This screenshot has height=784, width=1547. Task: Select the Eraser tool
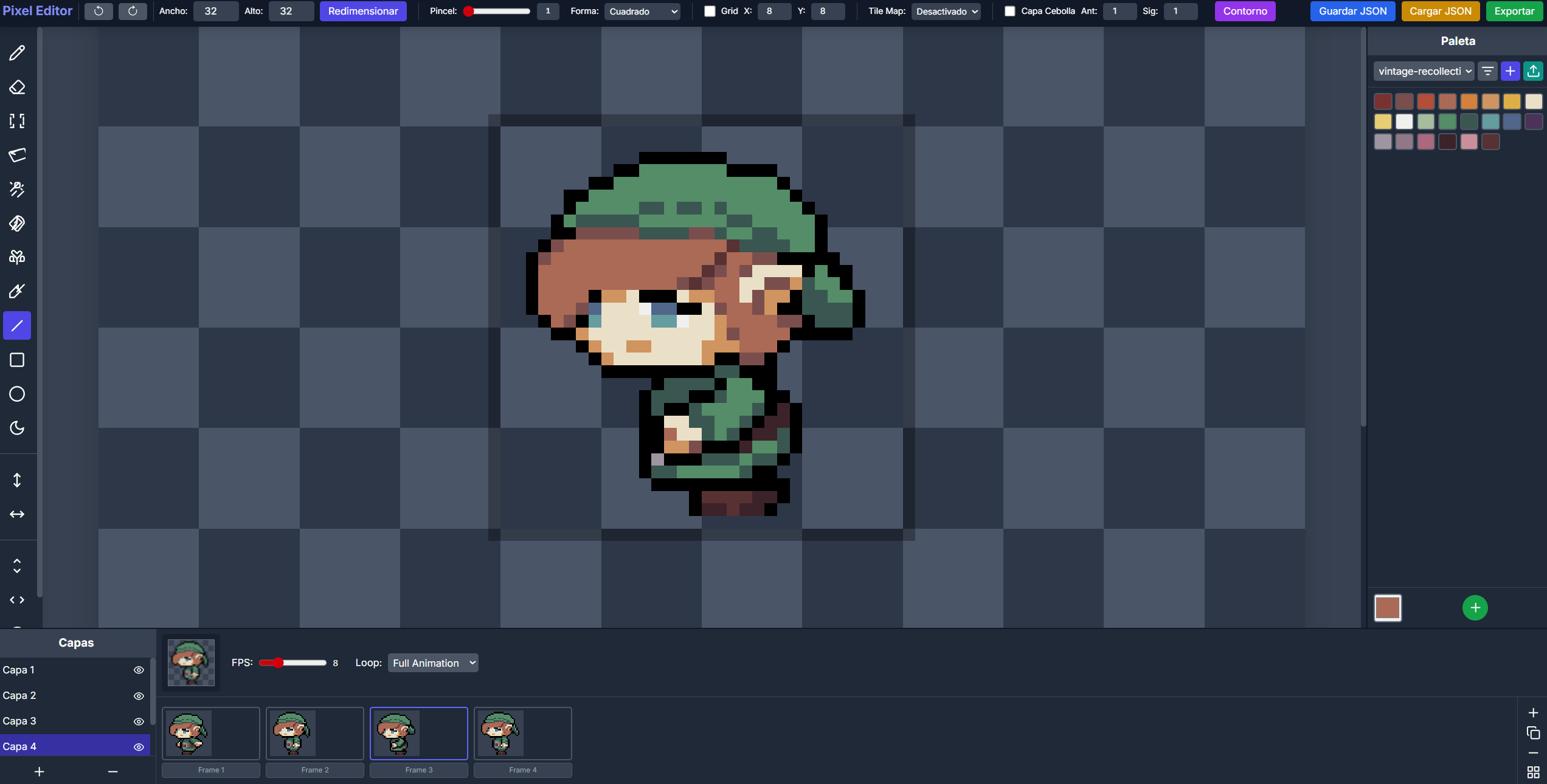[17, 88]
